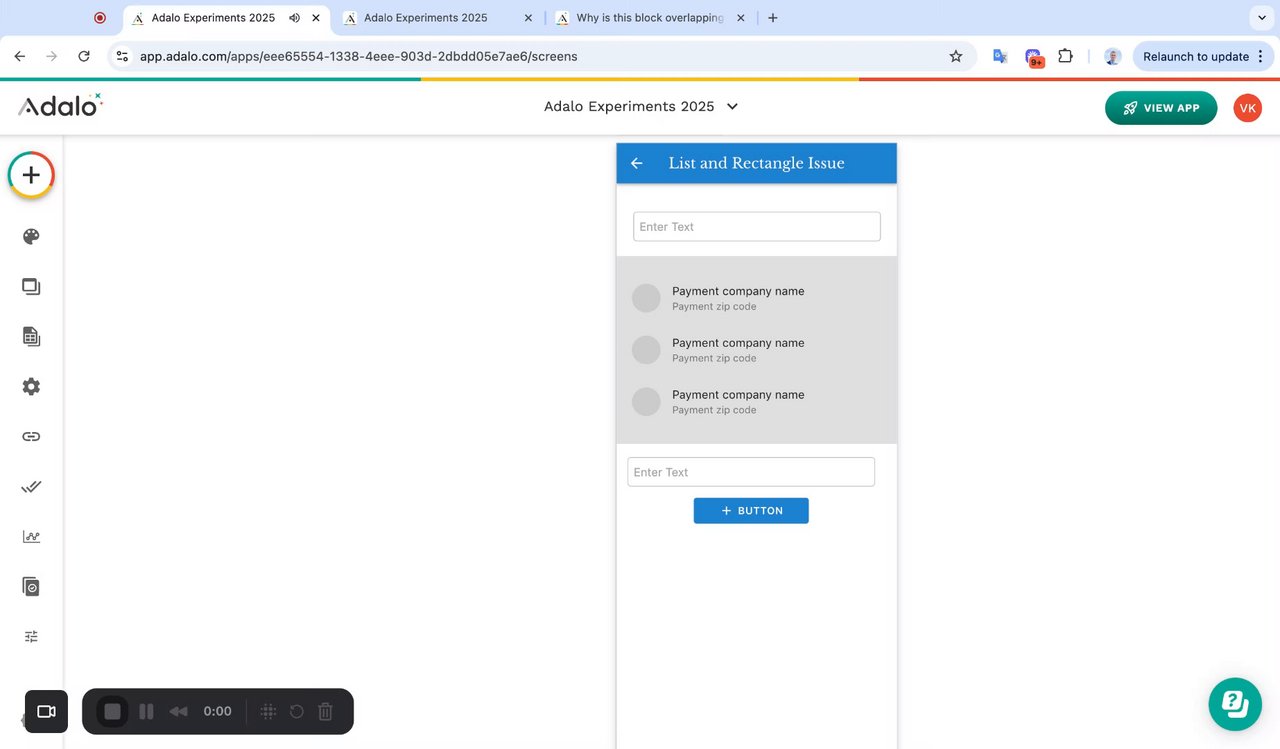This screenshot has height=749, width=1280.
Task: Go back in browser history
Action: (x=20, y=56)
